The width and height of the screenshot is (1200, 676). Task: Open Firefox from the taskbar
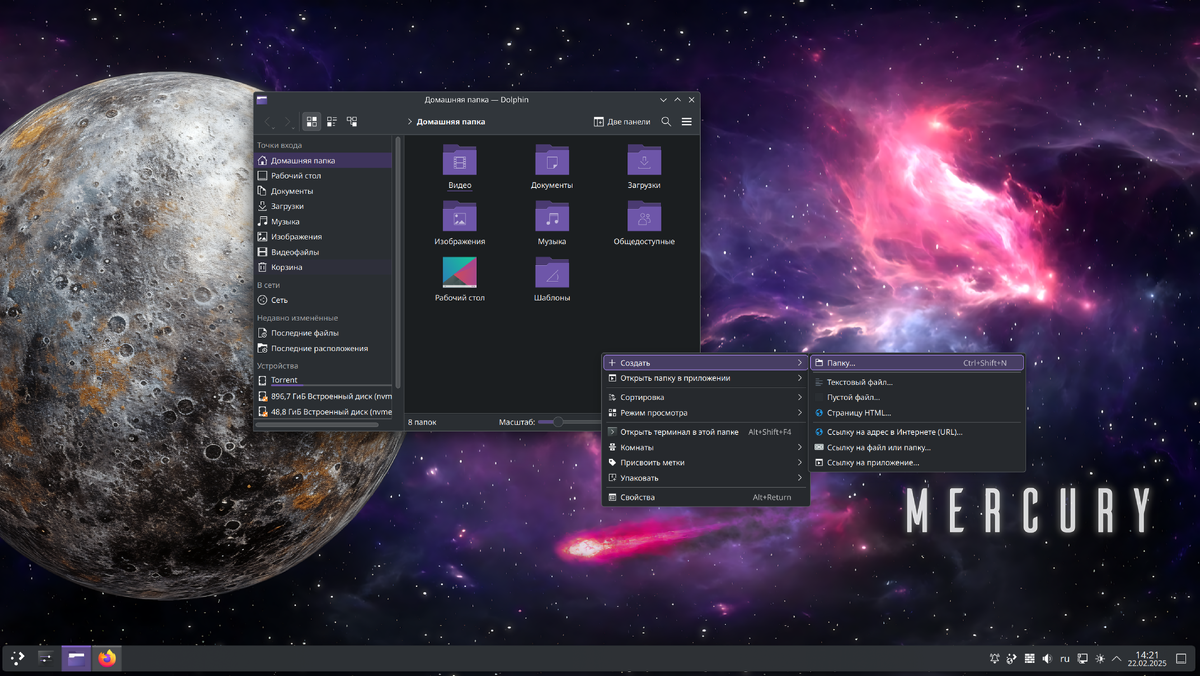point(107,658)
